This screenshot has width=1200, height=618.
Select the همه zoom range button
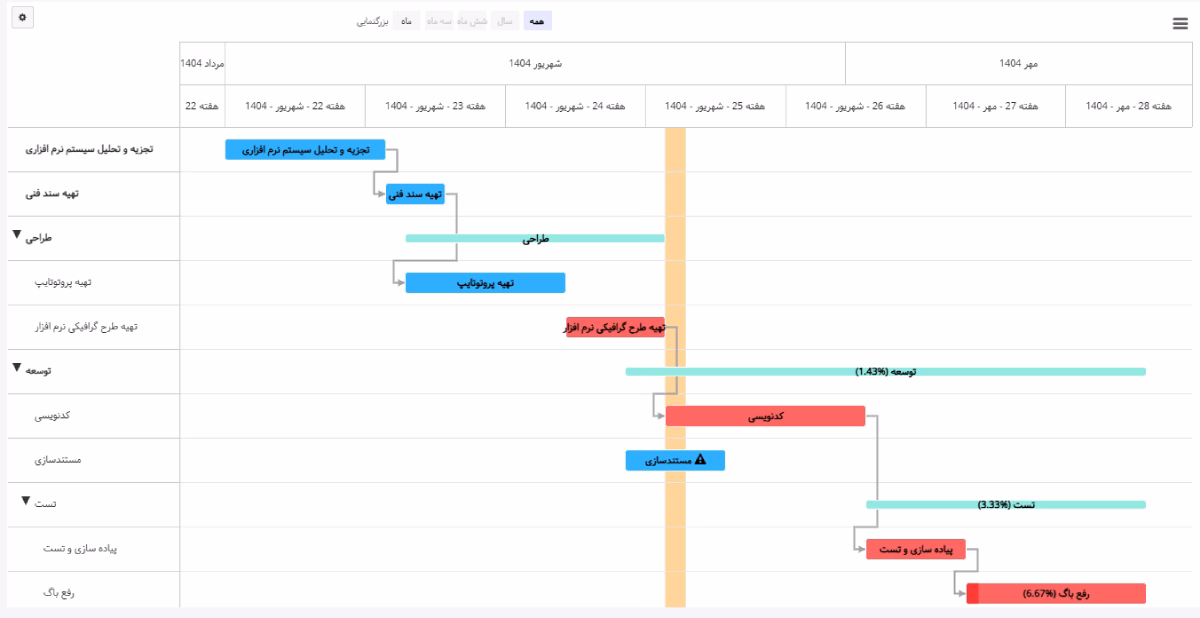538,20
